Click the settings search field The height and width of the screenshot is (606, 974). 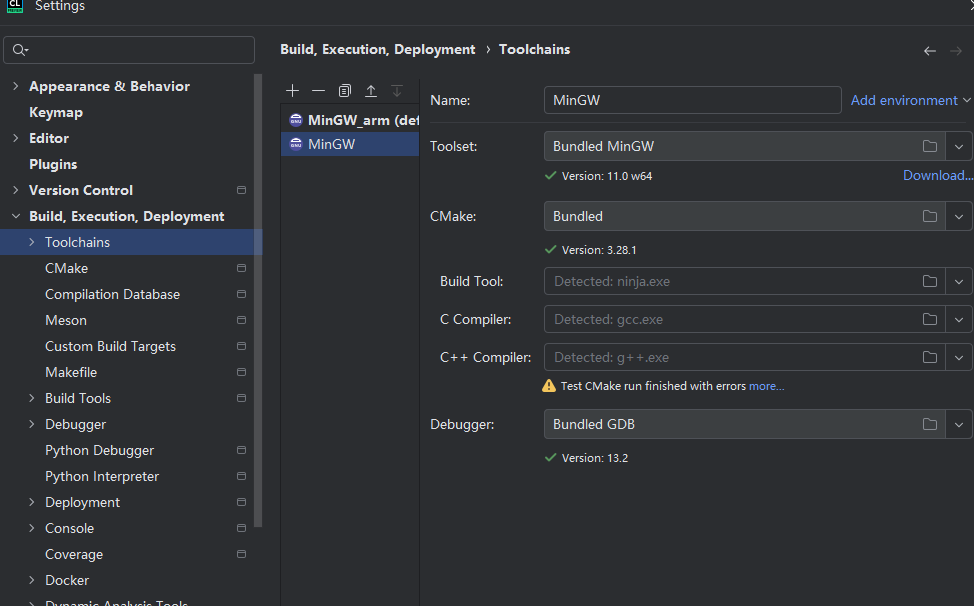(129, 50)
